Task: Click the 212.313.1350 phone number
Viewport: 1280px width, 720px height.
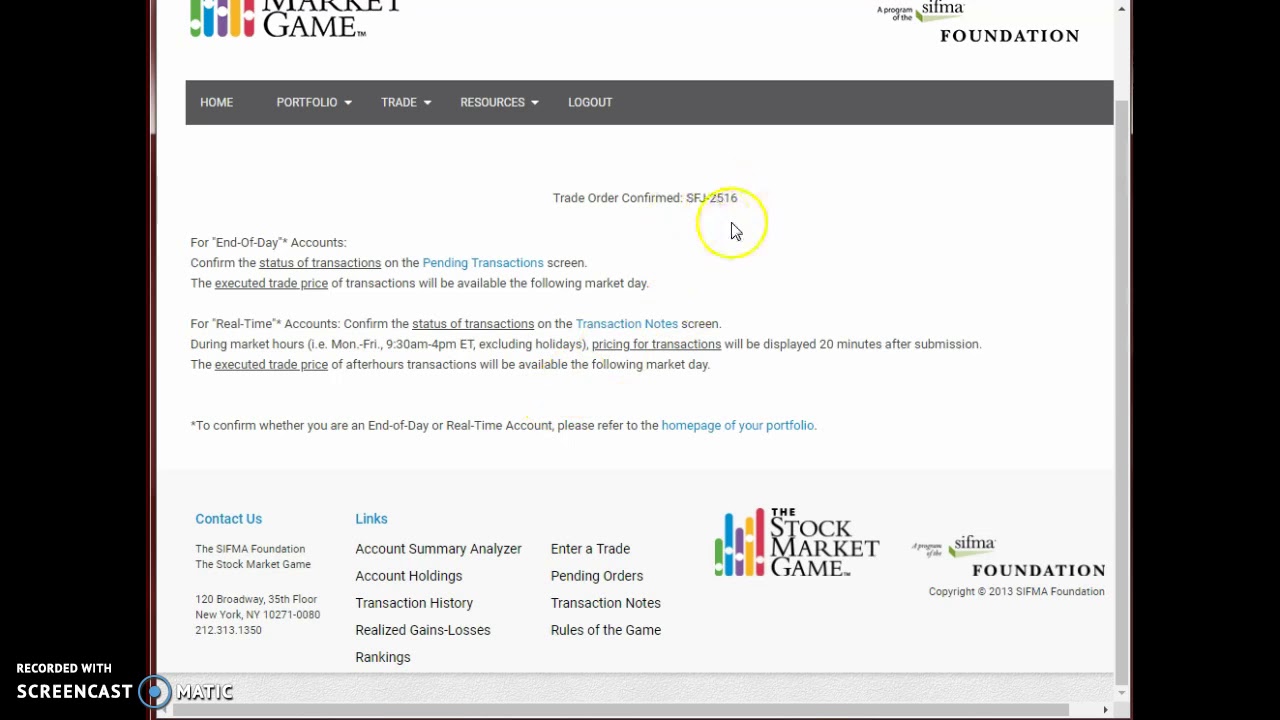Action: [x=228, y=630]
